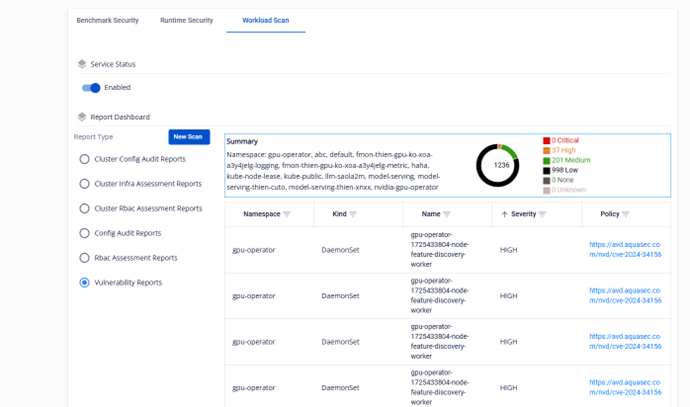This screenshot has width=690, height=407.
Task: Click the Report Dashboard layers icon
Action: (x=82, y=117)
